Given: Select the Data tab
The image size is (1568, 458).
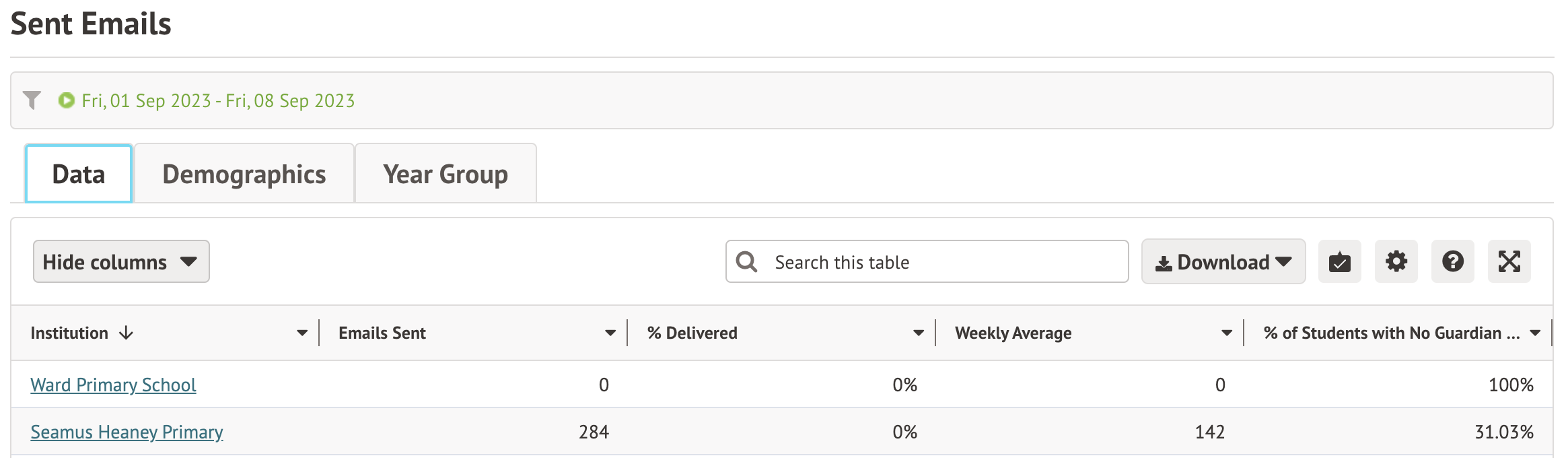Looking at the screenshot, I should (79, 174).
